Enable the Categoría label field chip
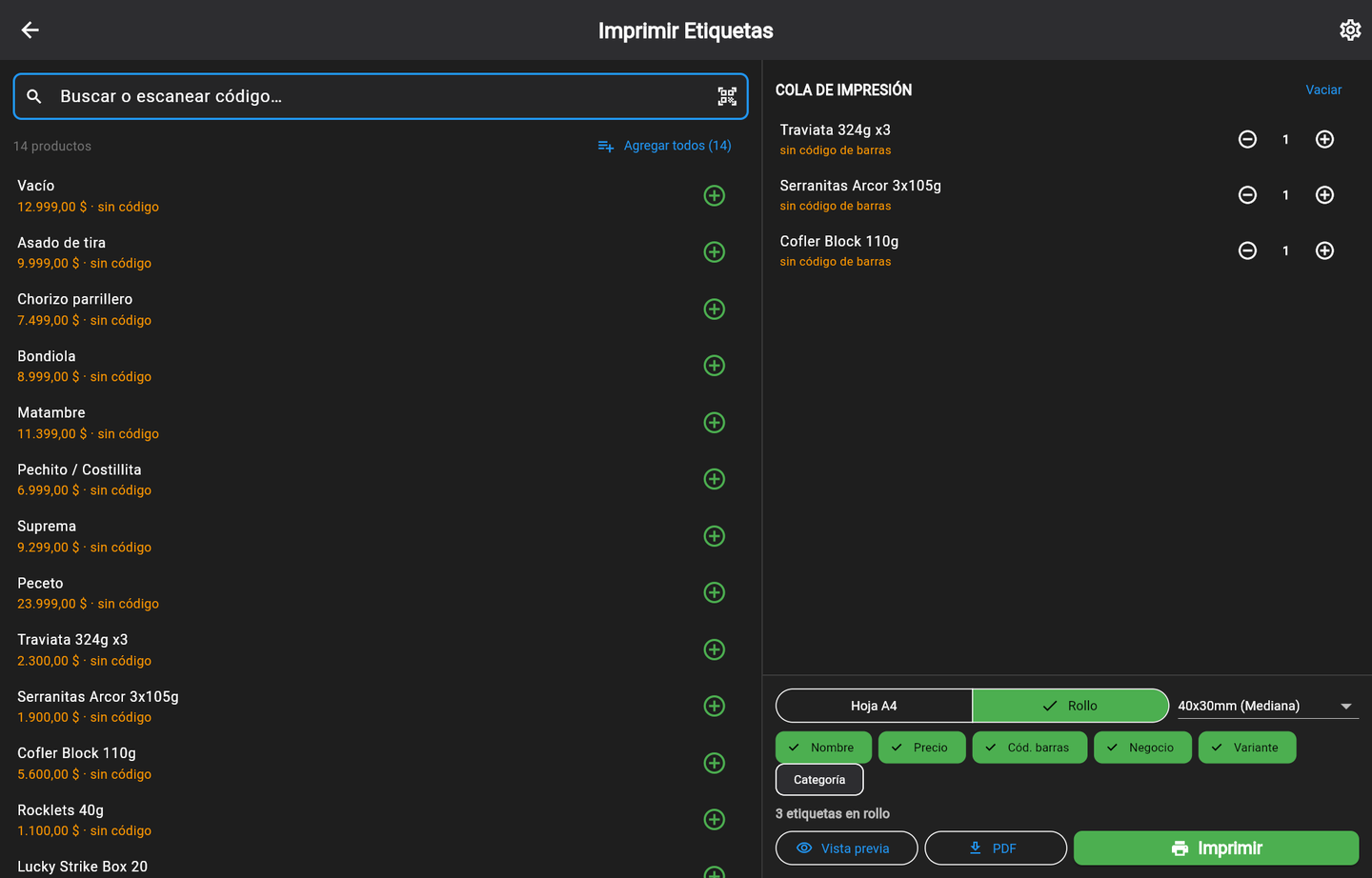1372x878 pixels. (x=819, y=780)
